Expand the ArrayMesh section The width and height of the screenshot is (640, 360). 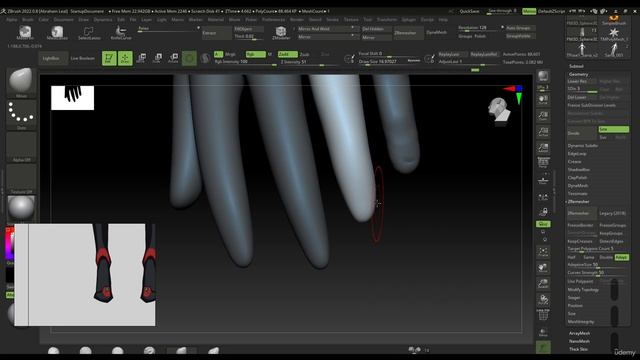click(x=579, y=333)
